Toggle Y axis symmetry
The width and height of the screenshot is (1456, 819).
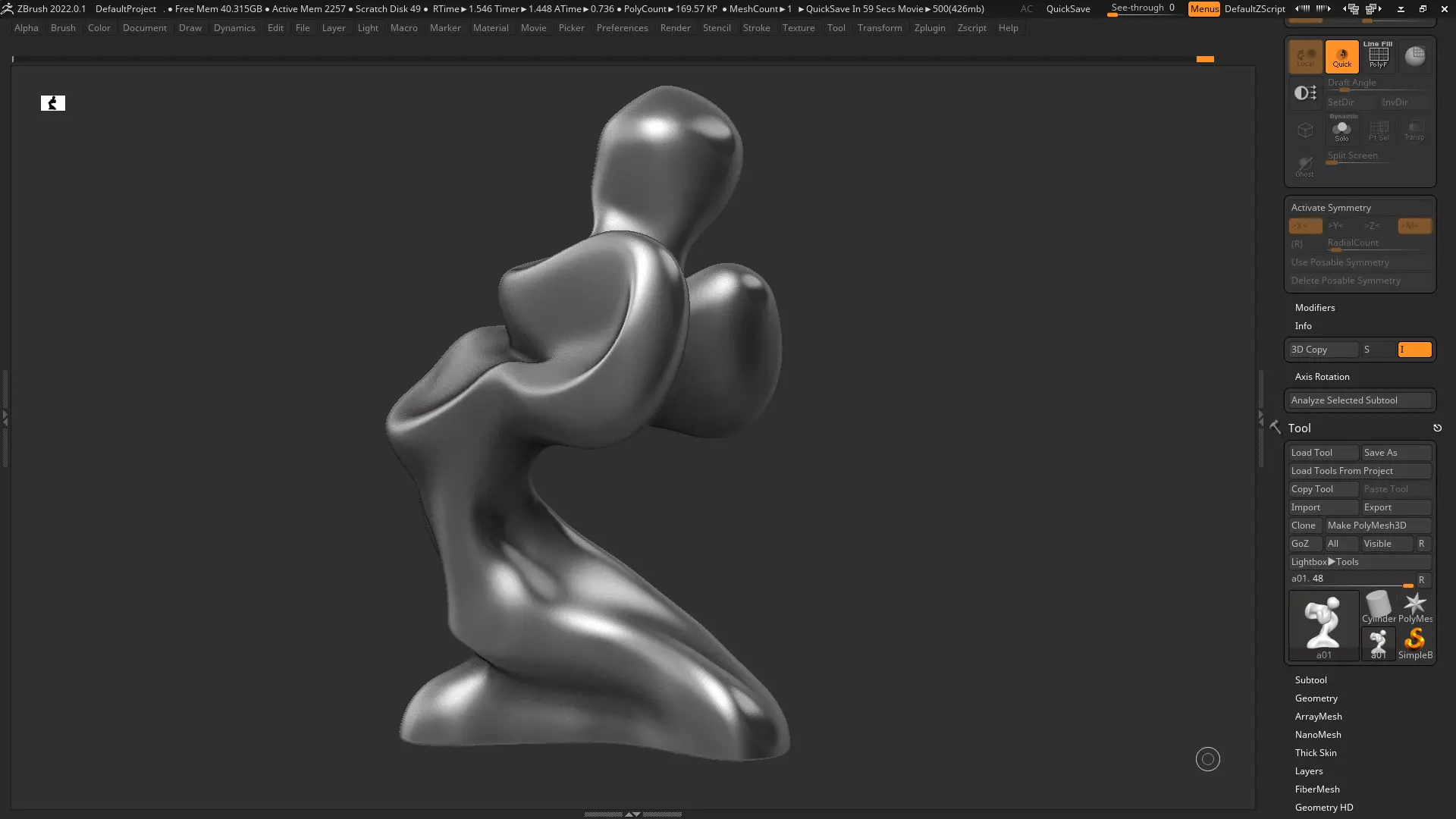click(1341, 226)
